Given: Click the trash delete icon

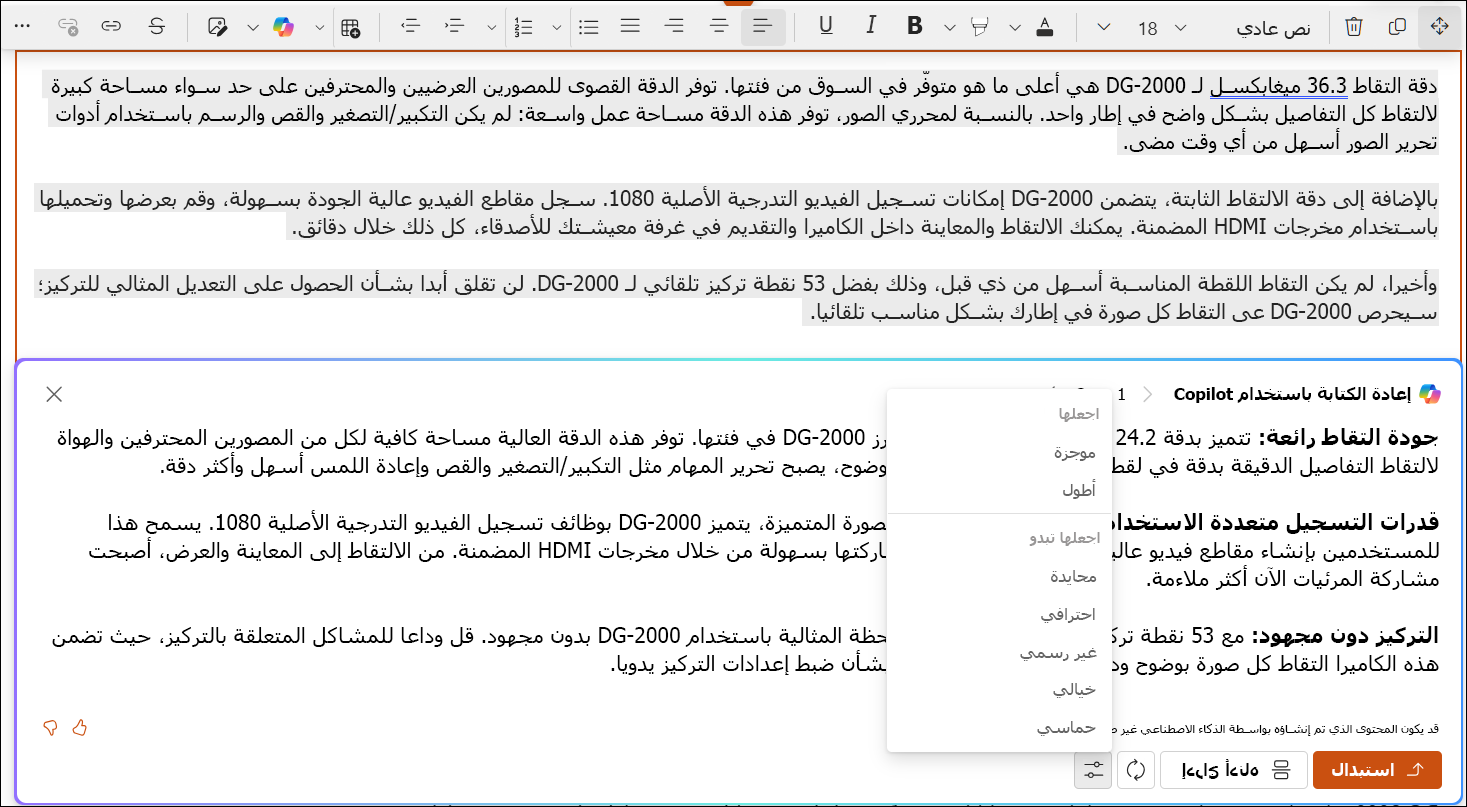Looking at the screenshot, I should [x=1353, y=27].
